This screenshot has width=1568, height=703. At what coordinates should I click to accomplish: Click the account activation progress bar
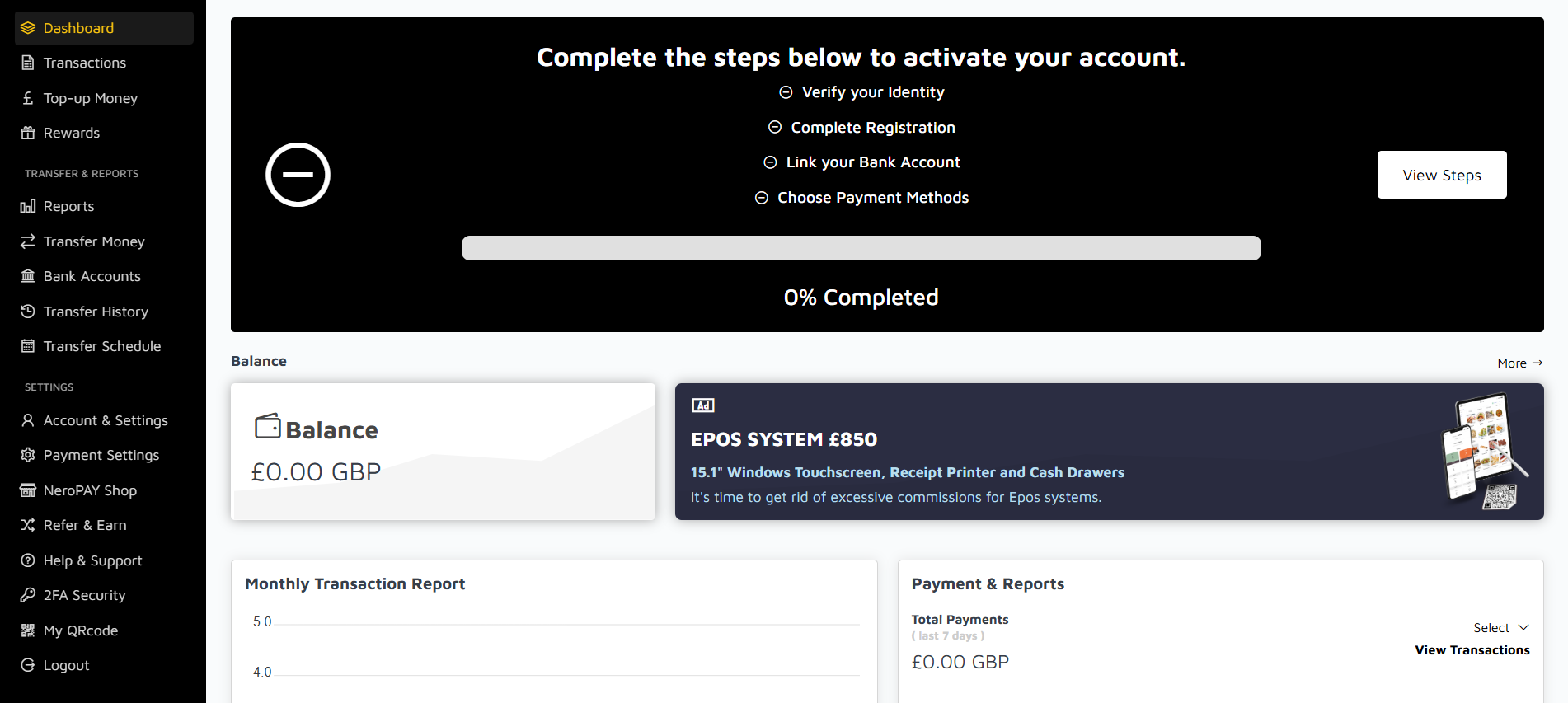(861, 248)
